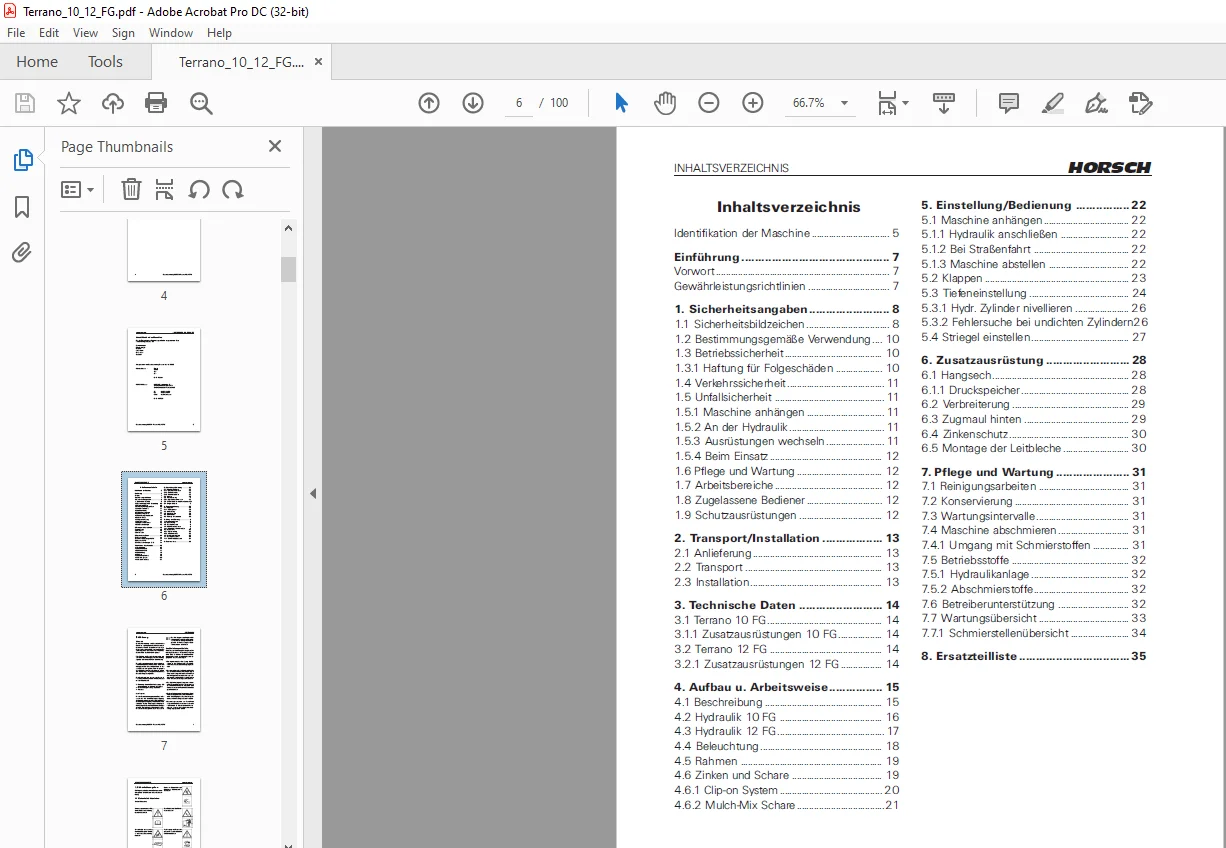Click the '8. Ersatzteilliste' contents entry
The width and height of the screenshot is (1226, 848).
[1034, 656]
